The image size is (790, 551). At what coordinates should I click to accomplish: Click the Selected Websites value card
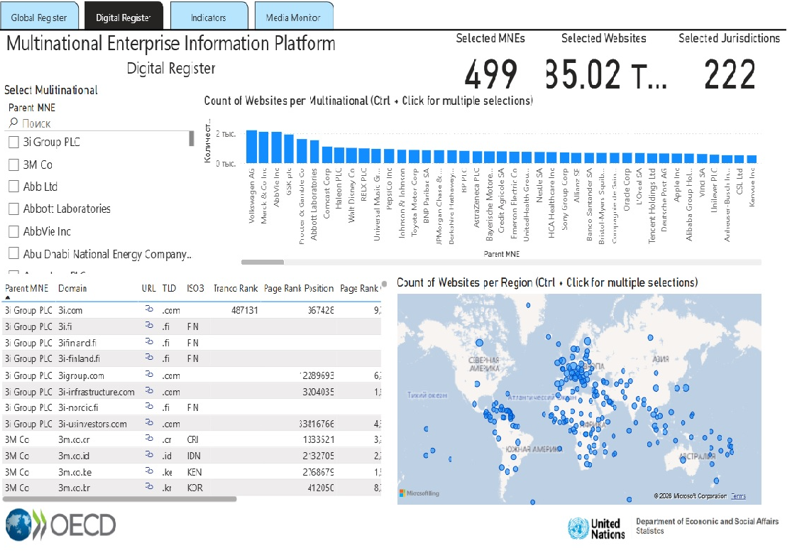[x=606, y=74]
